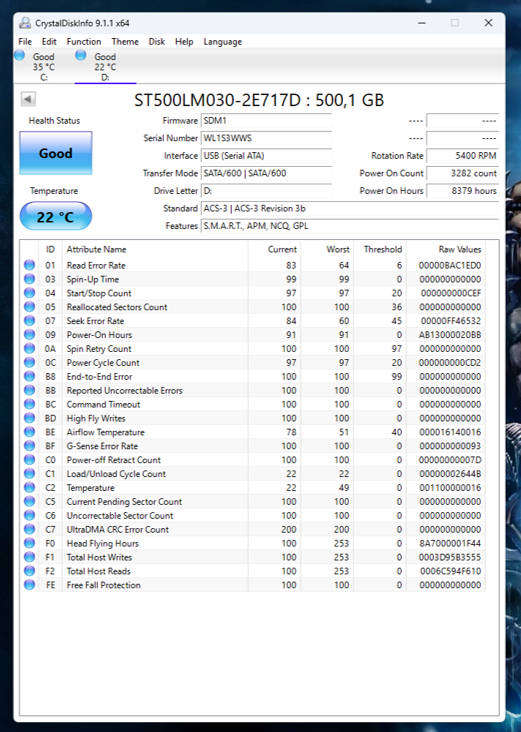521x732 pixels.
Task: Click the Power On Hours value 8379 hours
Action: pyautogui.click(x=463, y=190)
